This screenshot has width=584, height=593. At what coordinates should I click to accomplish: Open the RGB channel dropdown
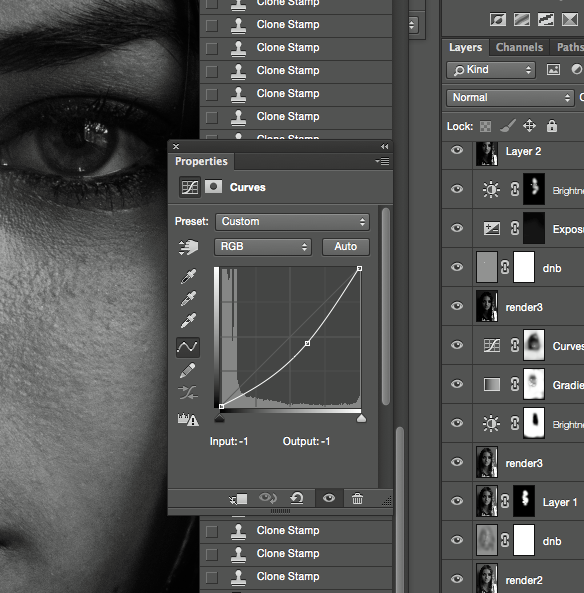[x=263, y=247]
